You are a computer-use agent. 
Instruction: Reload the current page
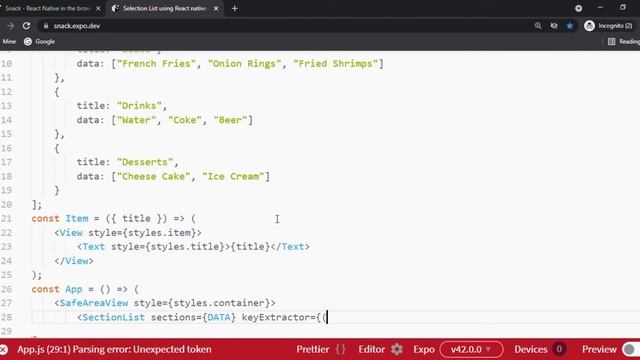coord(26,26)
